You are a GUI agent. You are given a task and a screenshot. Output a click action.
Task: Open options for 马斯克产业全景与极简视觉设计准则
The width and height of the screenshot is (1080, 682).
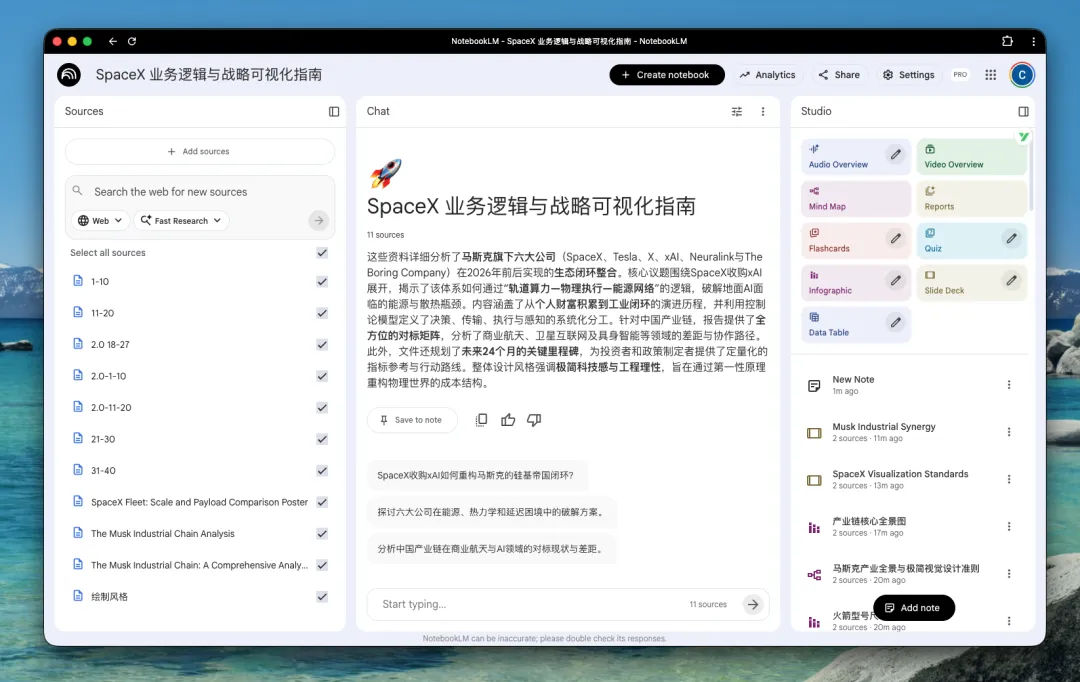tap(1009, 574)
